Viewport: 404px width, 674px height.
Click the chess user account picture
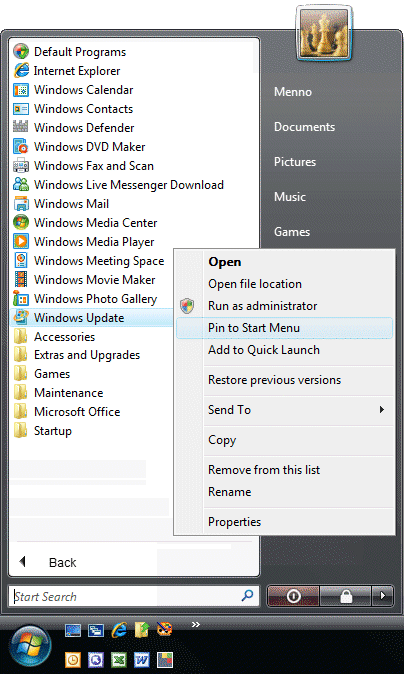324,34
